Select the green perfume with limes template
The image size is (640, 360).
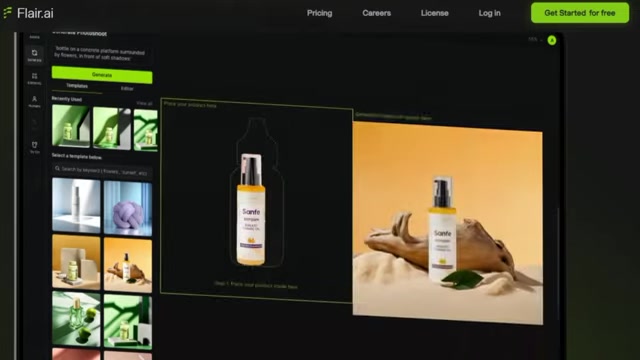pyautogui.click(x=76, y=318)
